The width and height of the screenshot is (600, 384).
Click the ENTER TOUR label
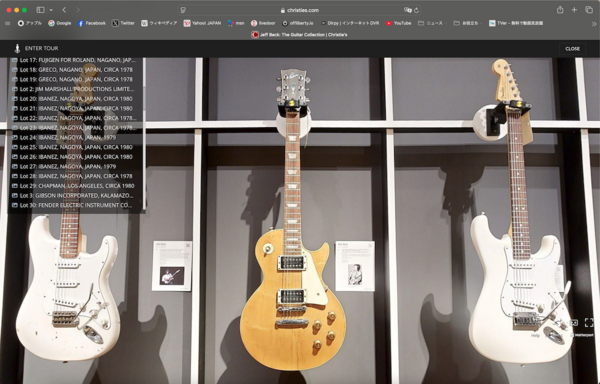point(41,48)
